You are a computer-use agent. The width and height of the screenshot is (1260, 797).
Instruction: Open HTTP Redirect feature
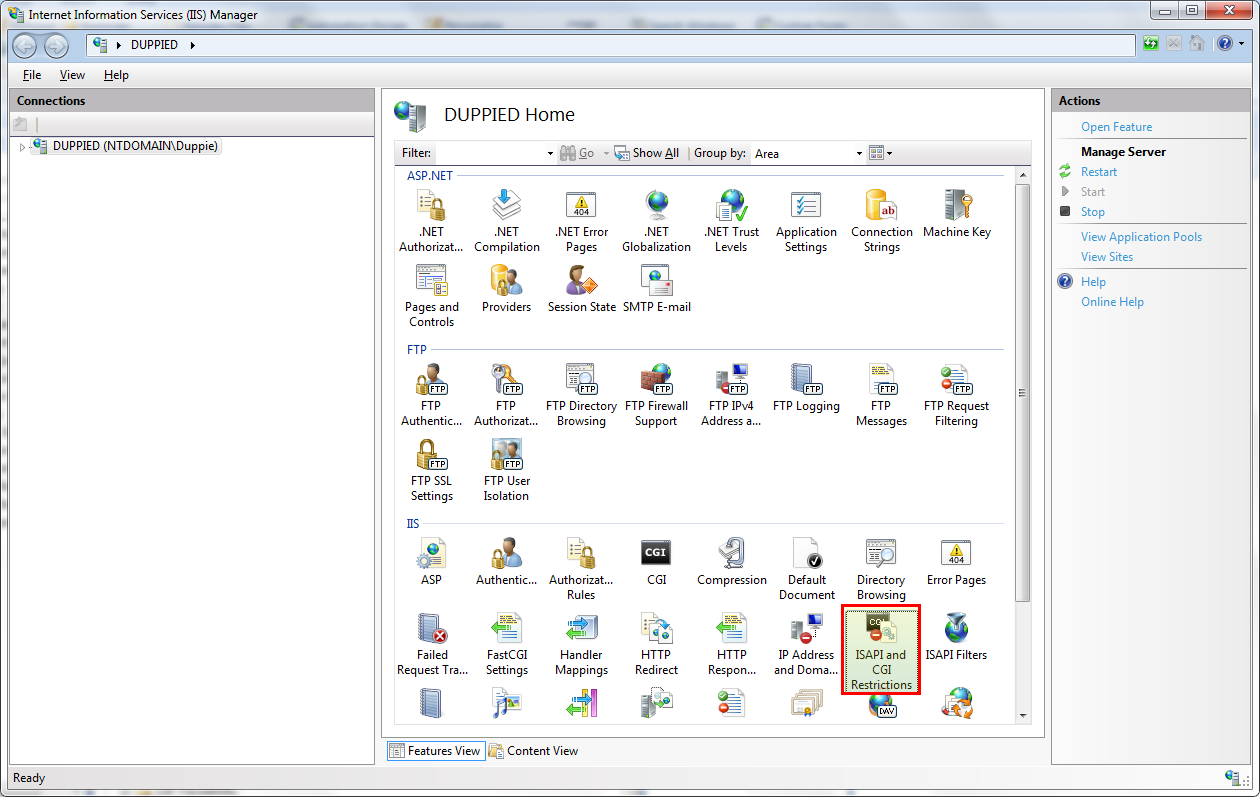pyautogui.click(x=656, y=645)
